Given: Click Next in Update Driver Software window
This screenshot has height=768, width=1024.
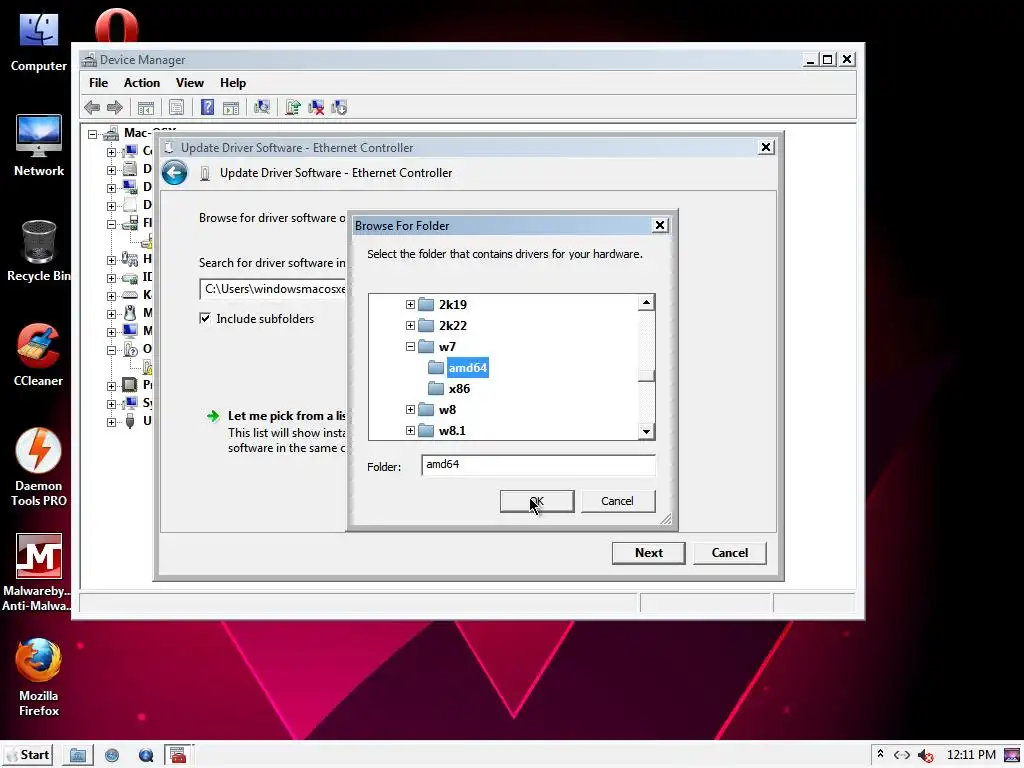Looking at the screenshot, I should (x=648, y=552).
